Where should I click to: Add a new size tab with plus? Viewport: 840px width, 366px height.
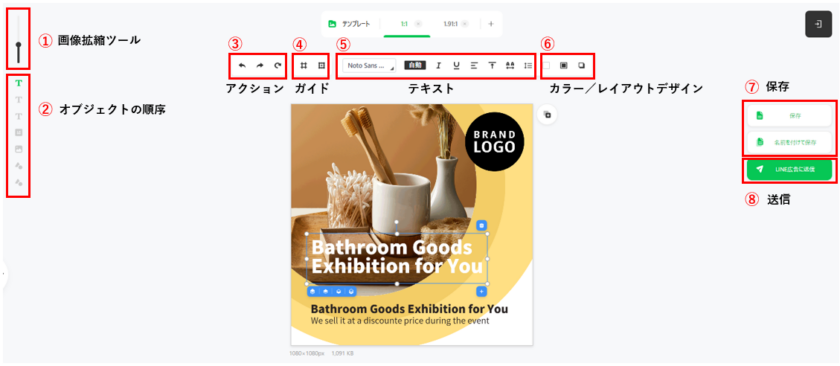[491, 24]
